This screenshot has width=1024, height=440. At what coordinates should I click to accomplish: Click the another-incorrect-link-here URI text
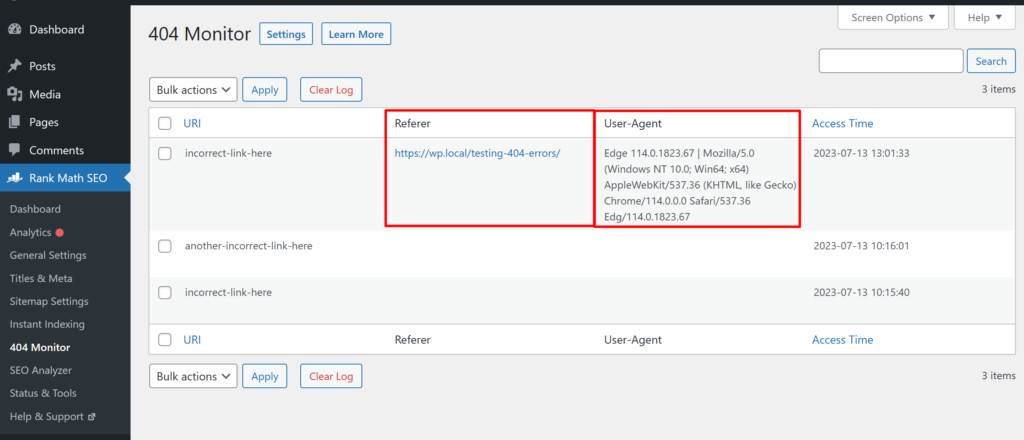pos(249,246)
